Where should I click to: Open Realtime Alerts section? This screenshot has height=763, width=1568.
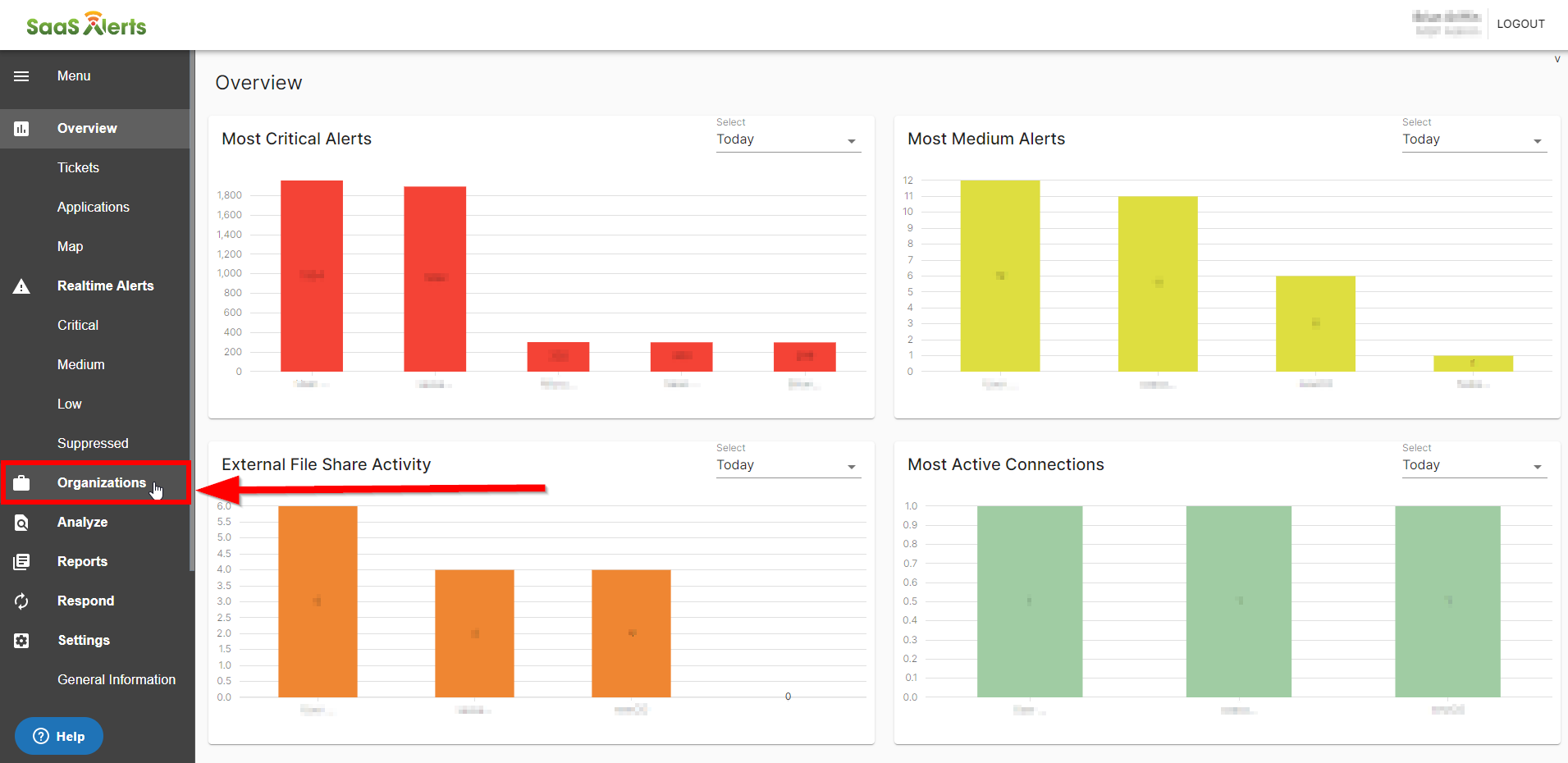click(x=95, y=286)
